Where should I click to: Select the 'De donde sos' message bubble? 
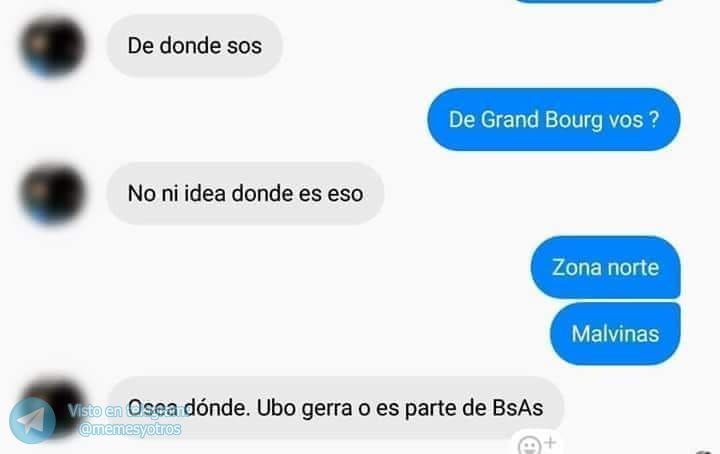tap(194, 46)
